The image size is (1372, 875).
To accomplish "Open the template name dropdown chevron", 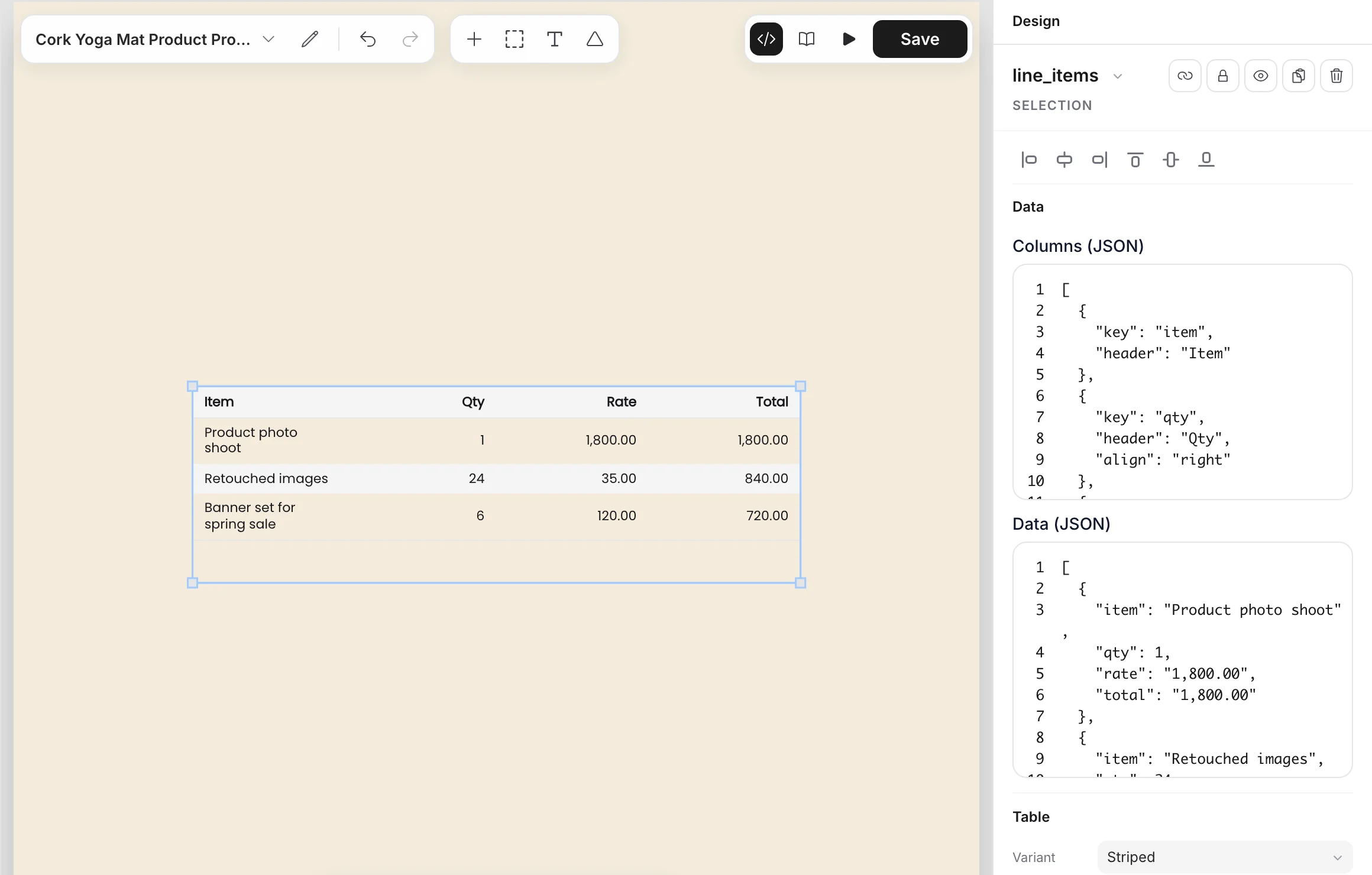I will [x=268, y=39].
